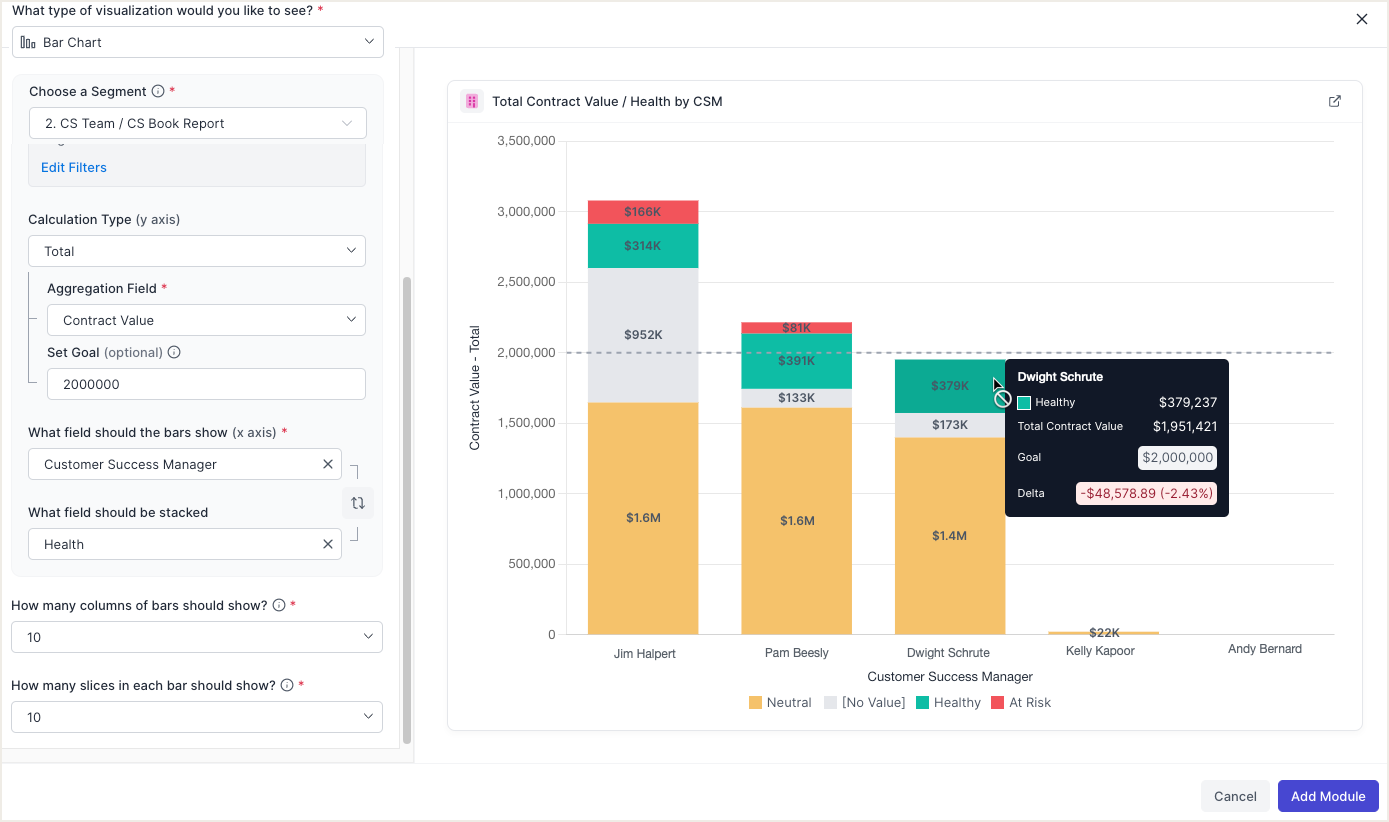Click info icon next to Set Goal
The height and width of the screenshot is (822, 1389).
(x=174, y=352)
